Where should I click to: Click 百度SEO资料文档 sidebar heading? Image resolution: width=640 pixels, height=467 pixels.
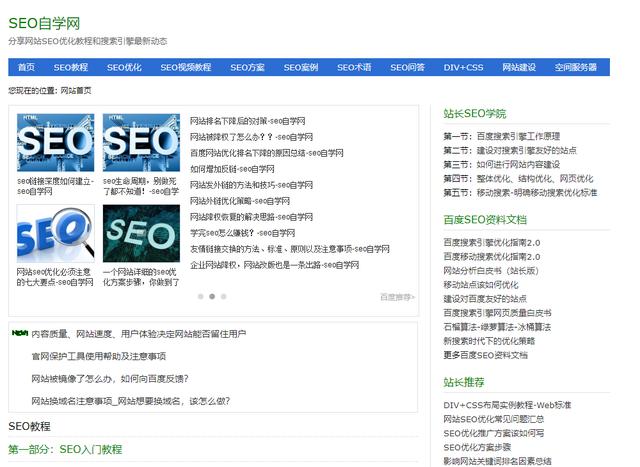point(485,220)
